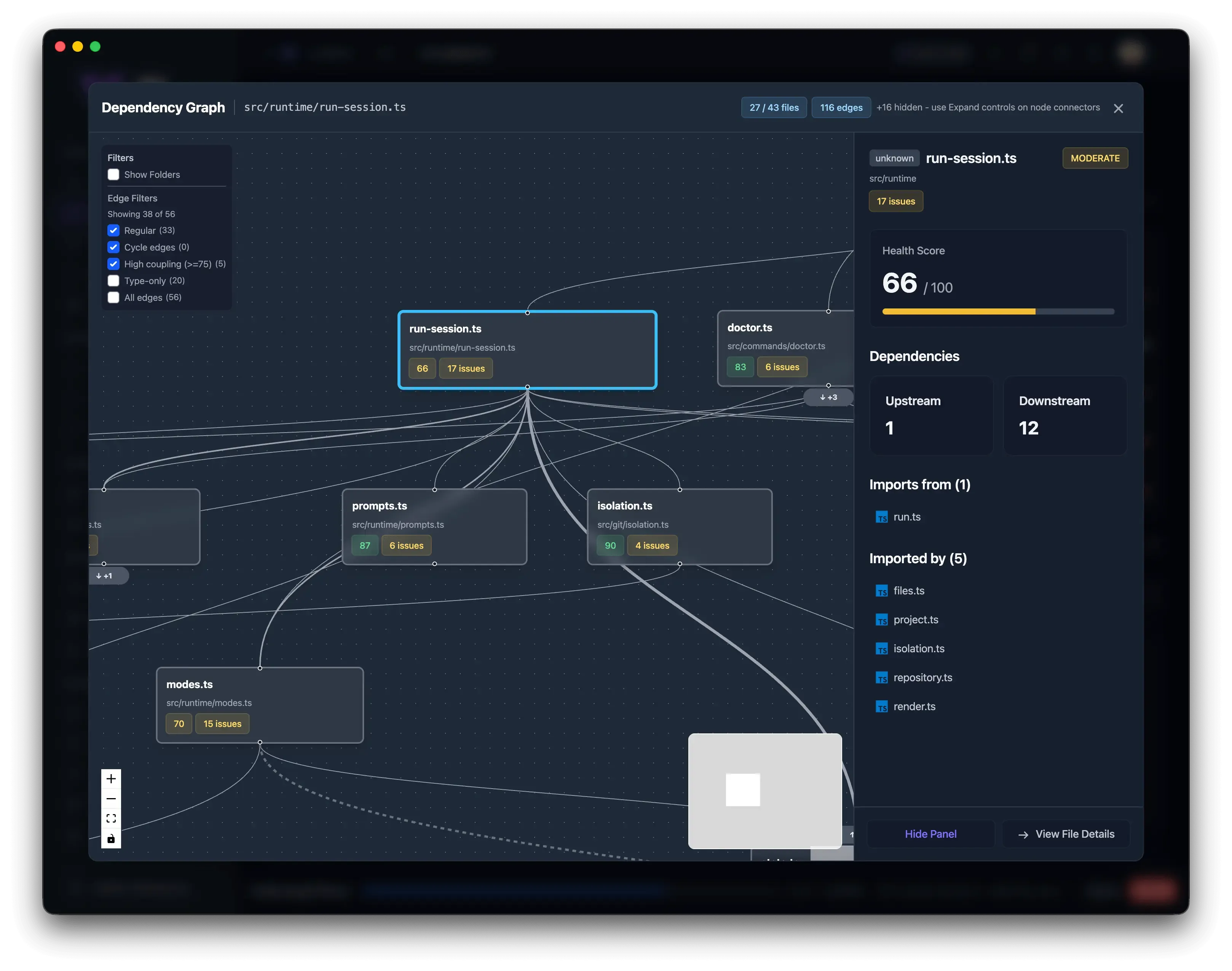This screenshot has width=1232, height=971.
Task: Open repository.ts in Imported by list
Action: coord(923,678)
